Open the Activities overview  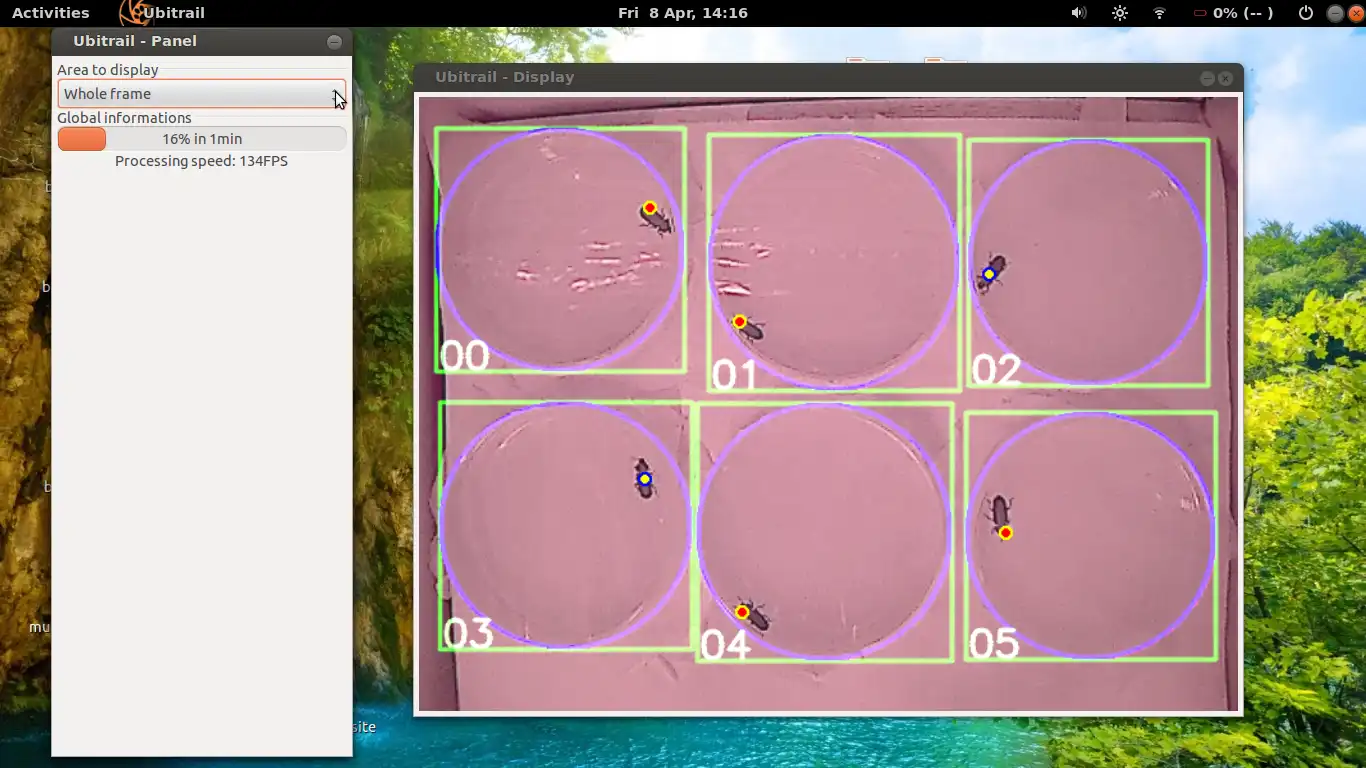pyautogui.click(x=50, y=13)
